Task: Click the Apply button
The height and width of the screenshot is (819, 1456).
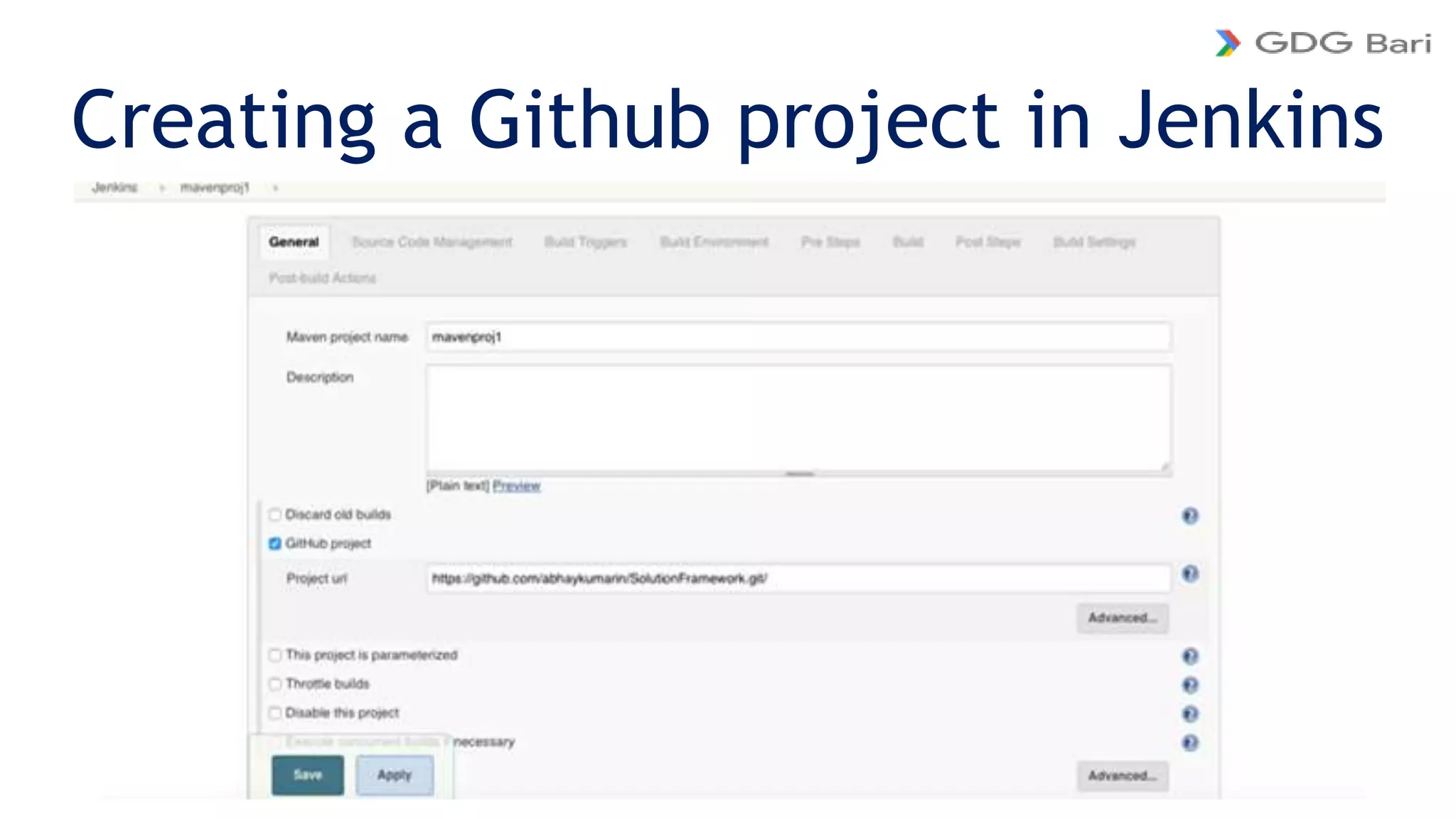Action: tap(395, 775)
